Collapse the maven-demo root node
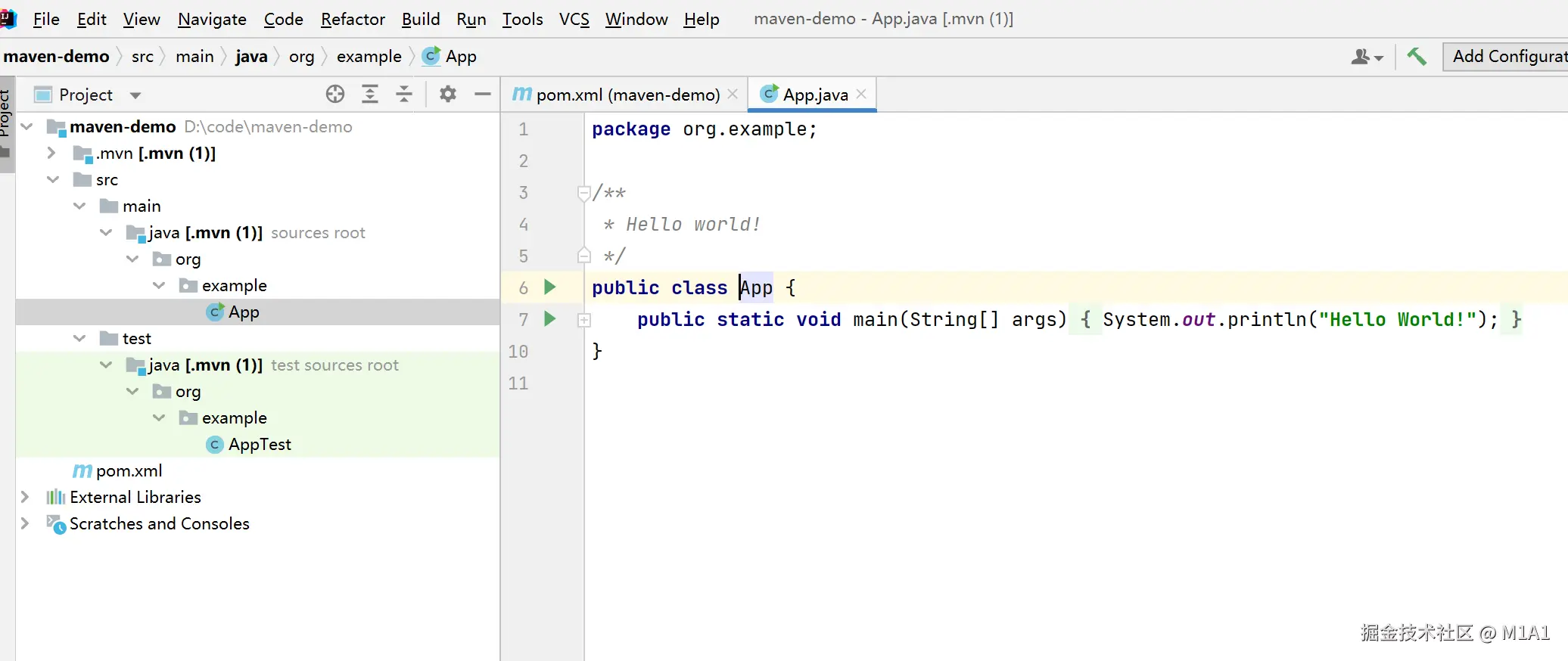Image resolution: width=1568 pixels, height=661 pixels. [27, 126]
